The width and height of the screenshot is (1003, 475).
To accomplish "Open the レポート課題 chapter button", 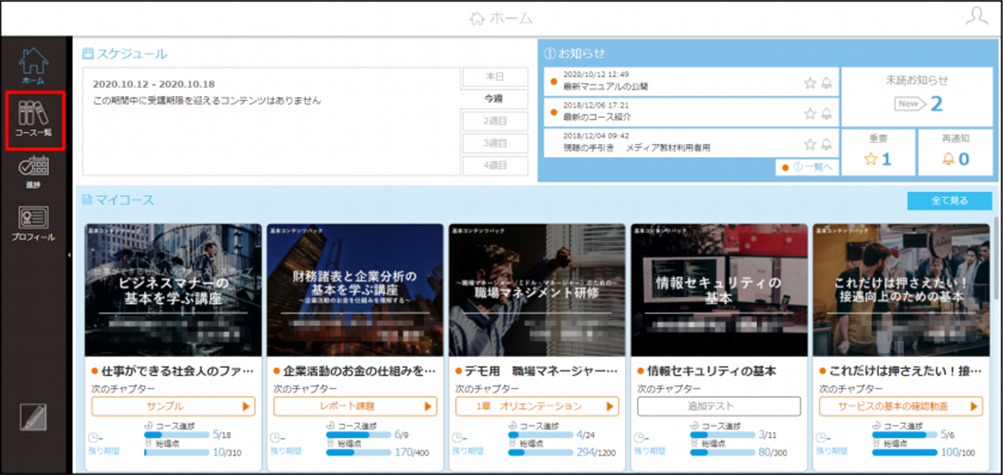I will (355, 406).
